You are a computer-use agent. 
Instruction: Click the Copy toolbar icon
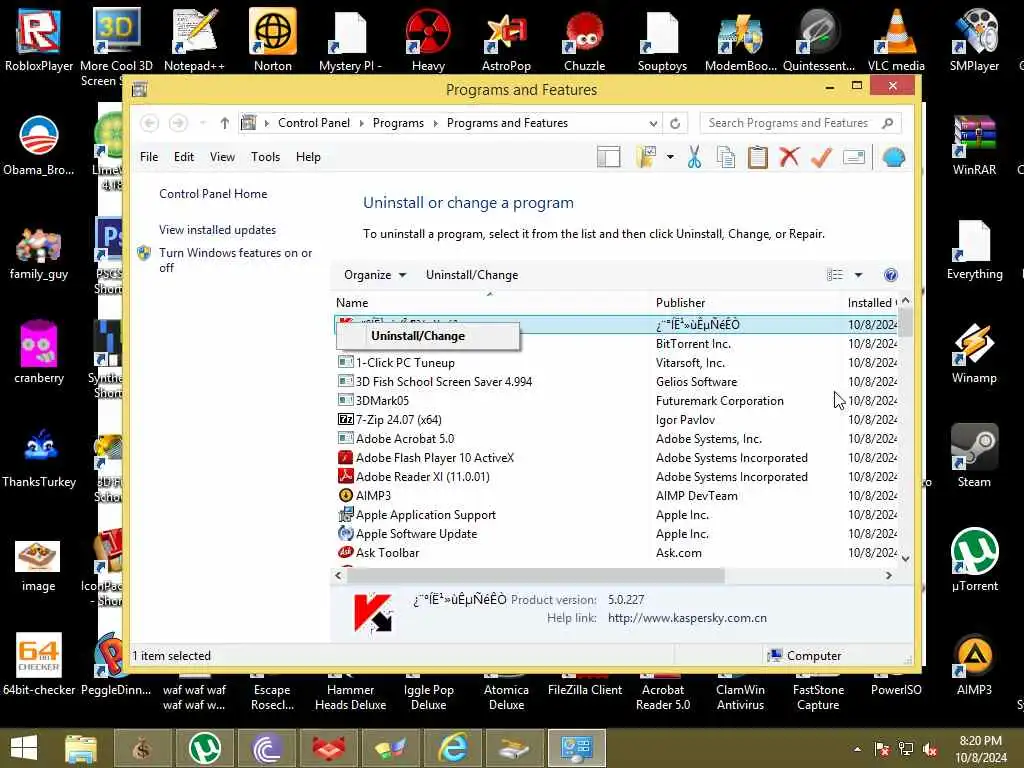(x=726, y=157)
